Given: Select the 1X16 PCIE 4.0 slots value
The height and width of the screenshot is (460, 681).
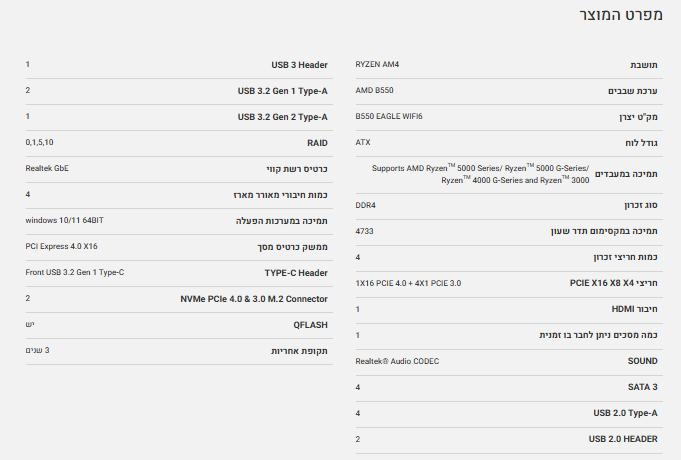Looking at the screenshot, I should point(408,283).
